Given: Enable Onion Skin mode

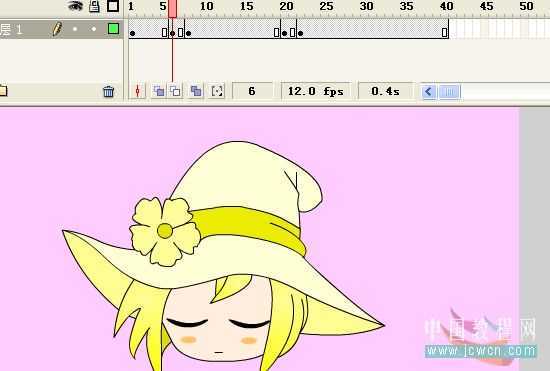Looking at the screenshot, I should (x=159, y=91).
